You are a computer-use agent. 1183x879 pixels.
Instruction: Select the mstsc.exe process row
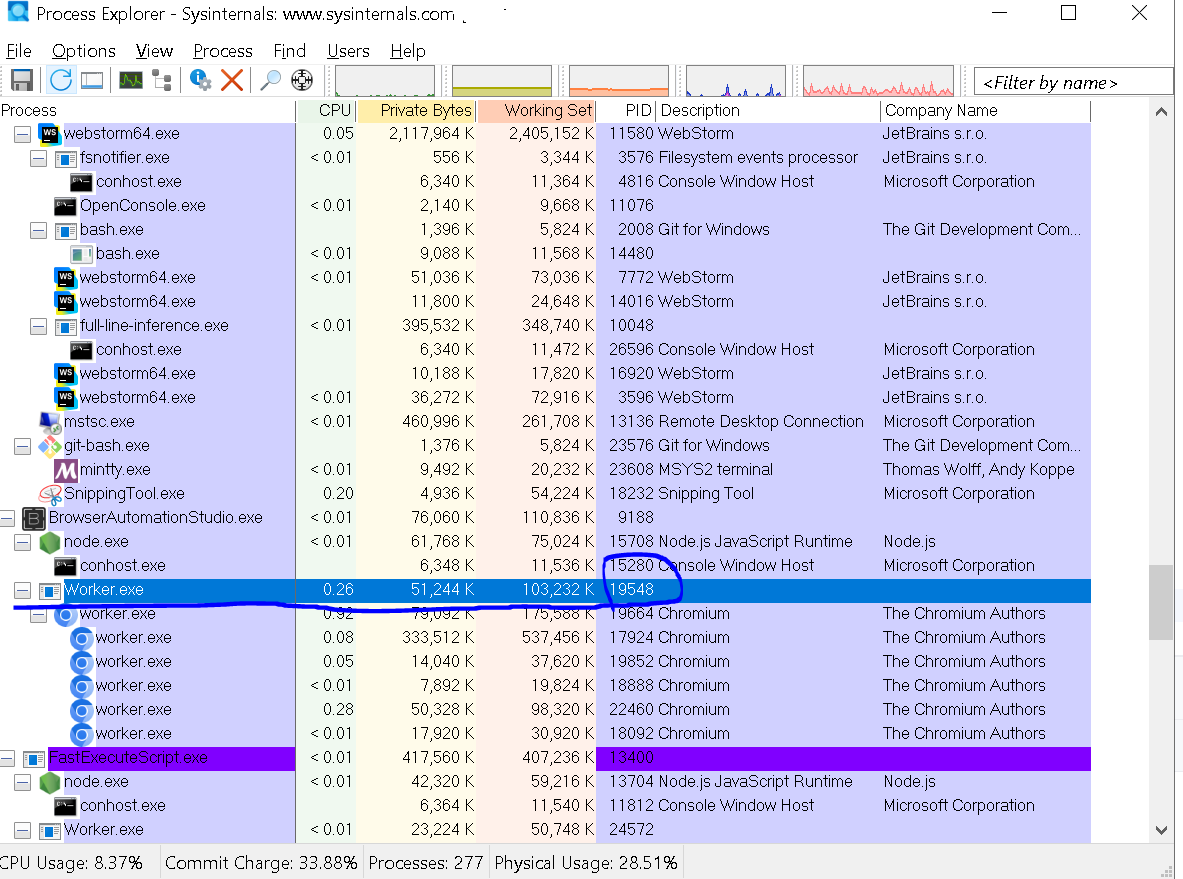tap(99, 422)
